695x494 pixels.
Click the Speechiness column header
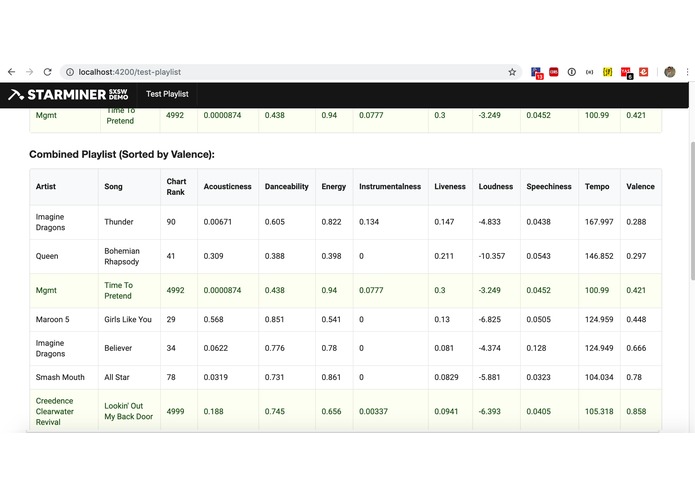[549, 187]
